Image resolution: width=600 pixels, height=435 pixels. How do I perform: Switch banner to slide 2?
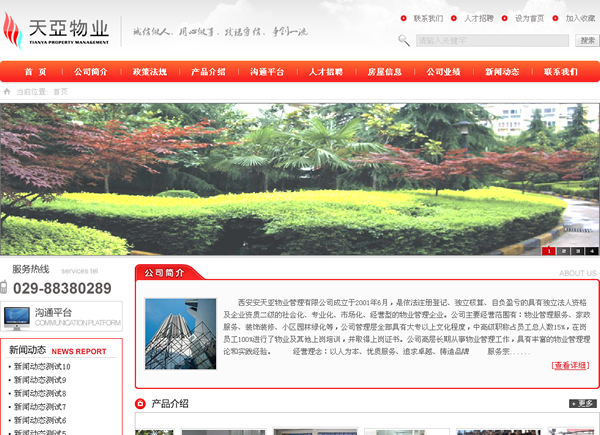563,251
